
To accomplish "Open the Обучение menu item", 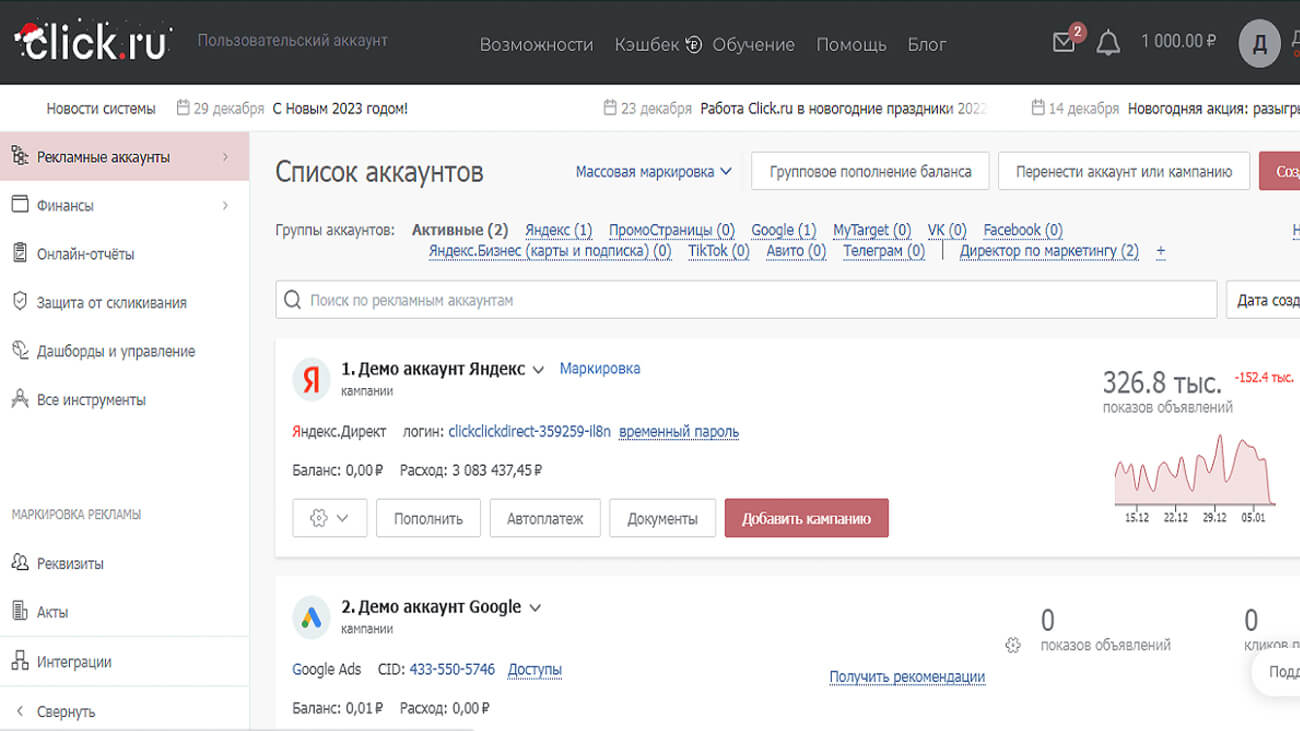I will [x=753, y=45].
